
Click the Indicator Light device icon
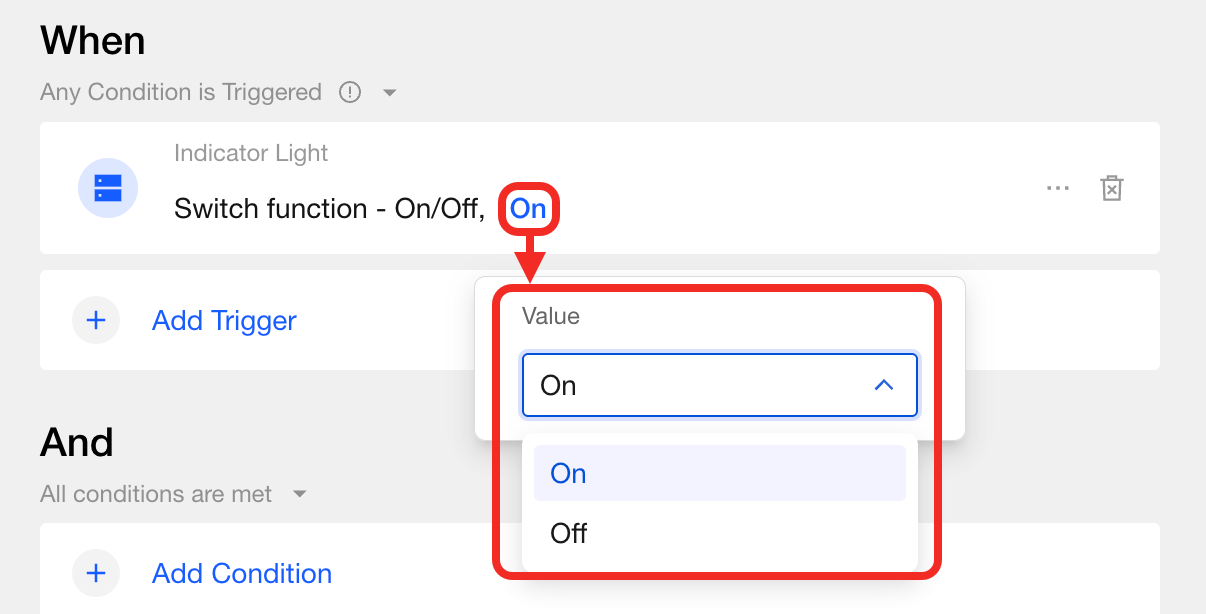[108, 188]
